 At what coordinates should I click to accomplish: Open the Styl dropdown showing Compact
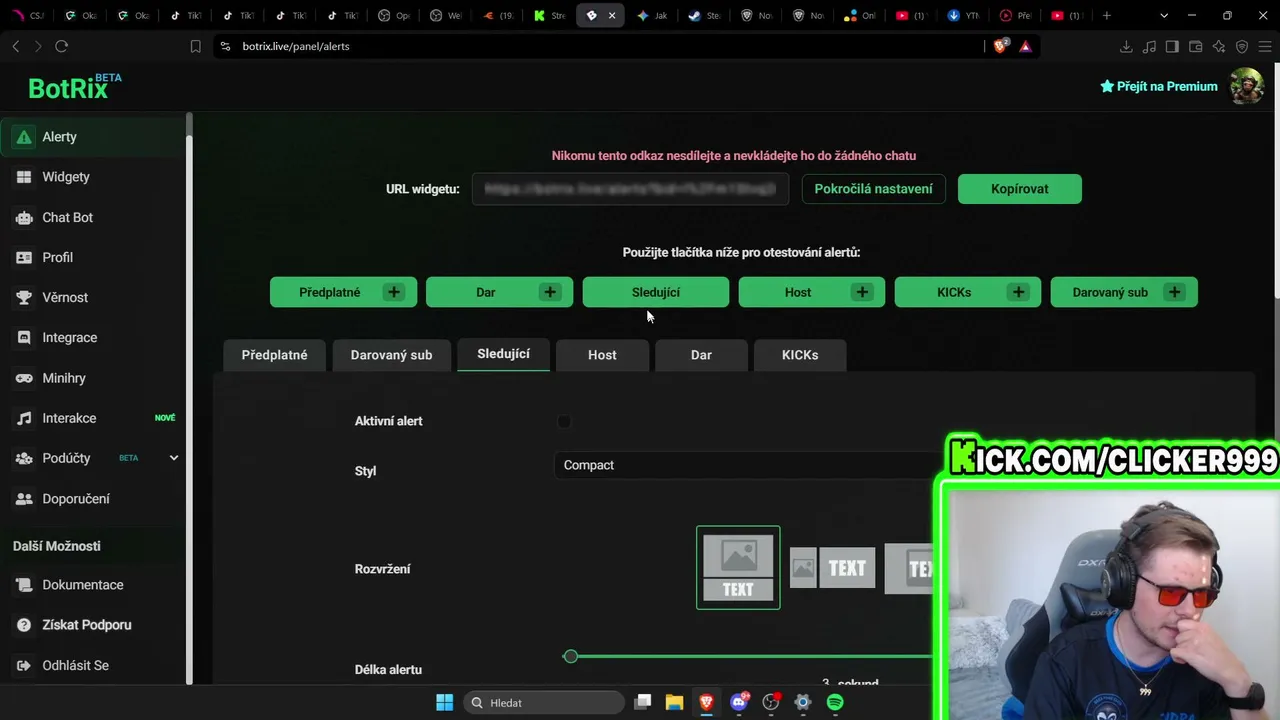pyautogui.click(x=745, y=465)
